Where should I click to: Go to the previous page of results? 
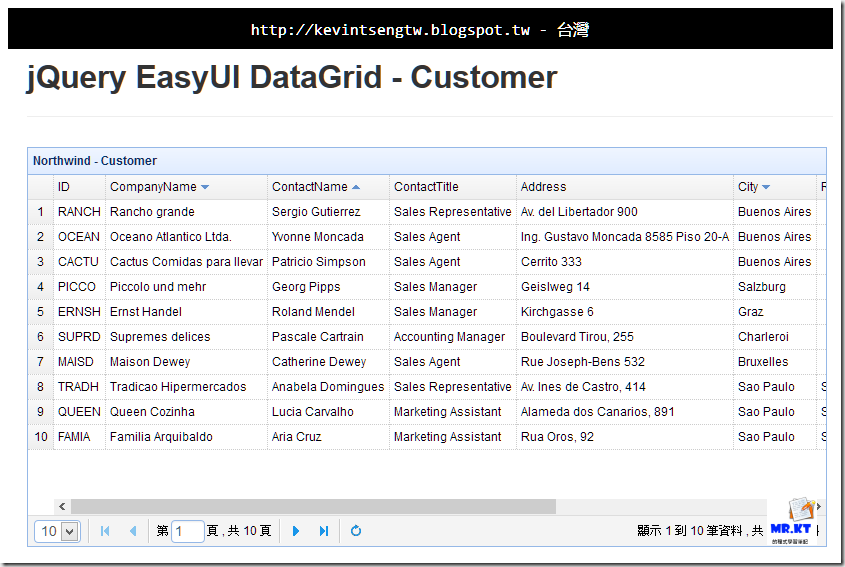tap(133, 531)
